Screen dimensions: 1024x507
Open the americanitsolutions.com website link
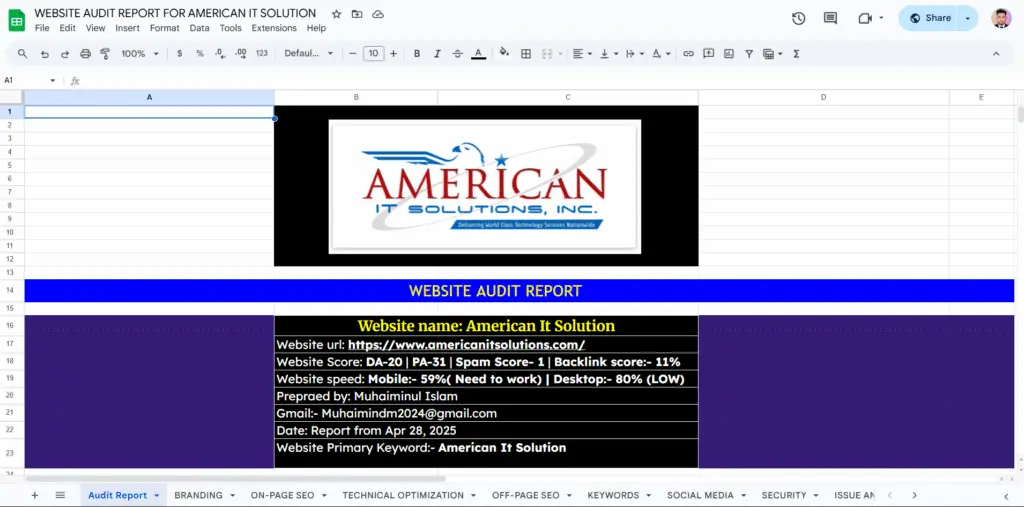coord(466,344)
